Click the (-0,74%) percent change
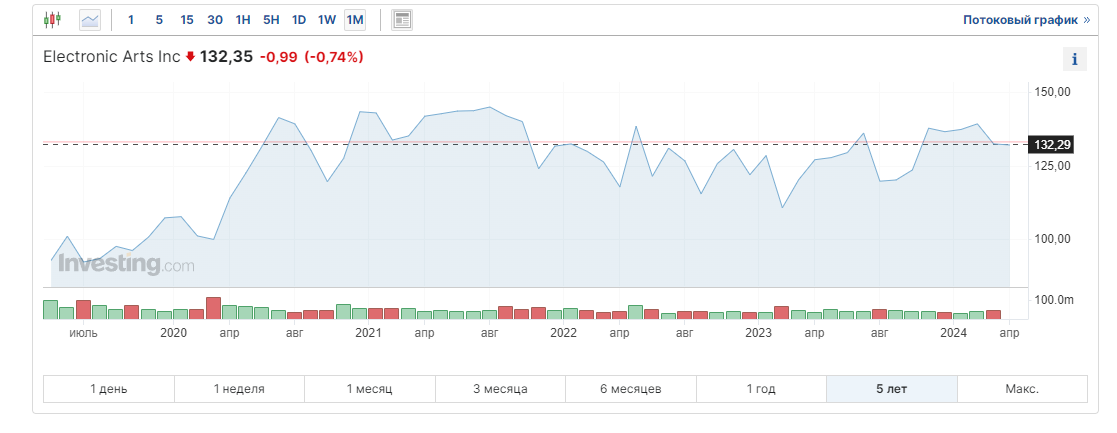The image size is (1117, 433). click(x=334, y=57)
